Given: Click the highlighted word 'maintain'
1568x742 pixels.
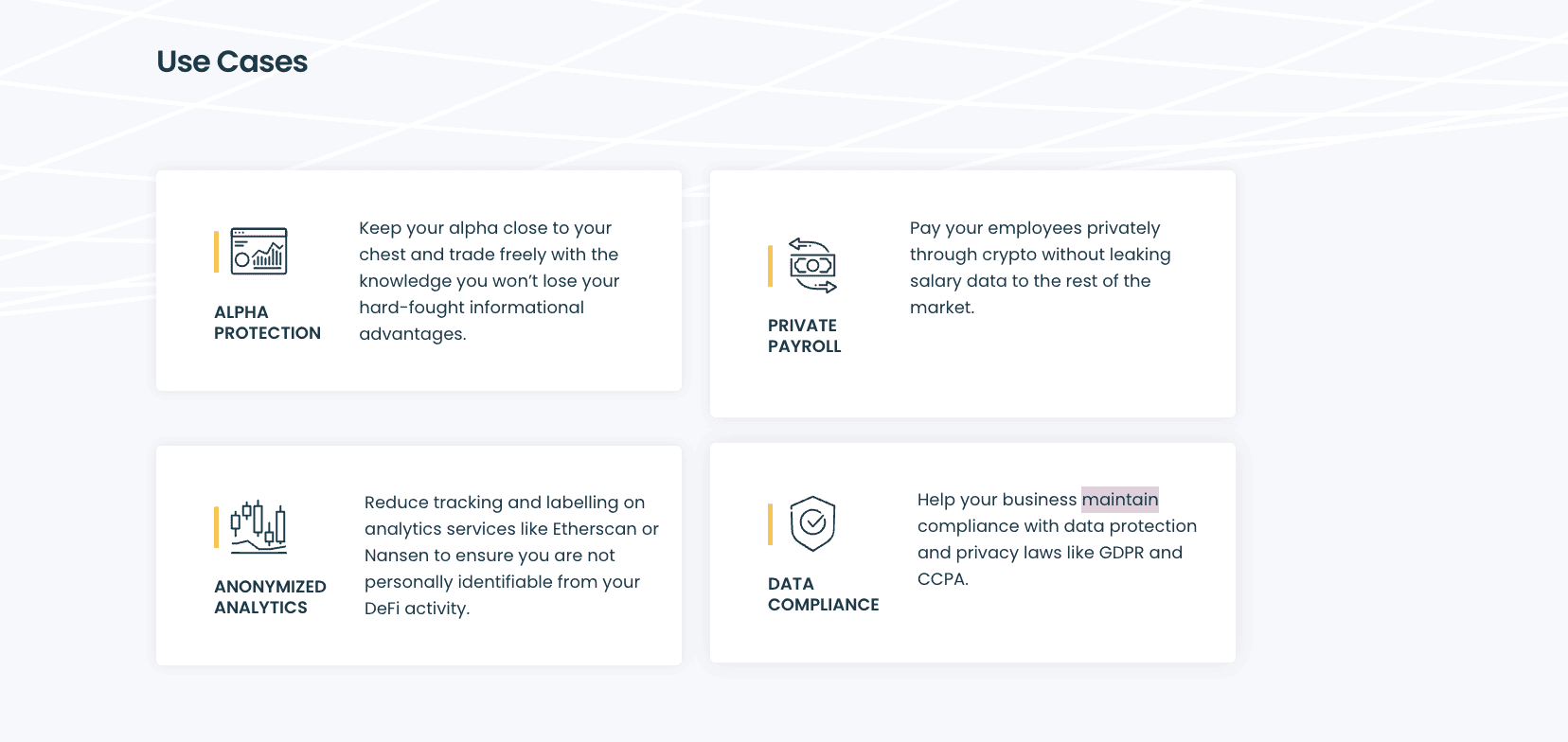Looking at the screenshot, I should (1120, 500).
